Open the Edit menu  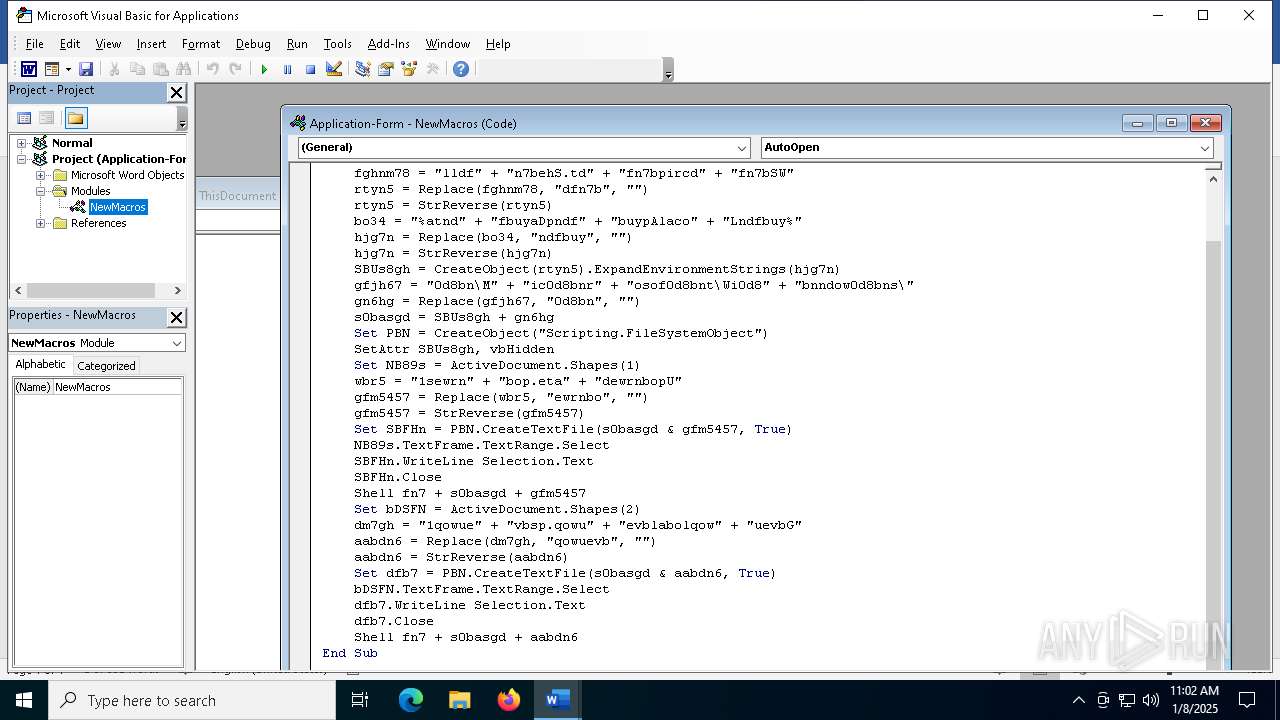point(69,44)
